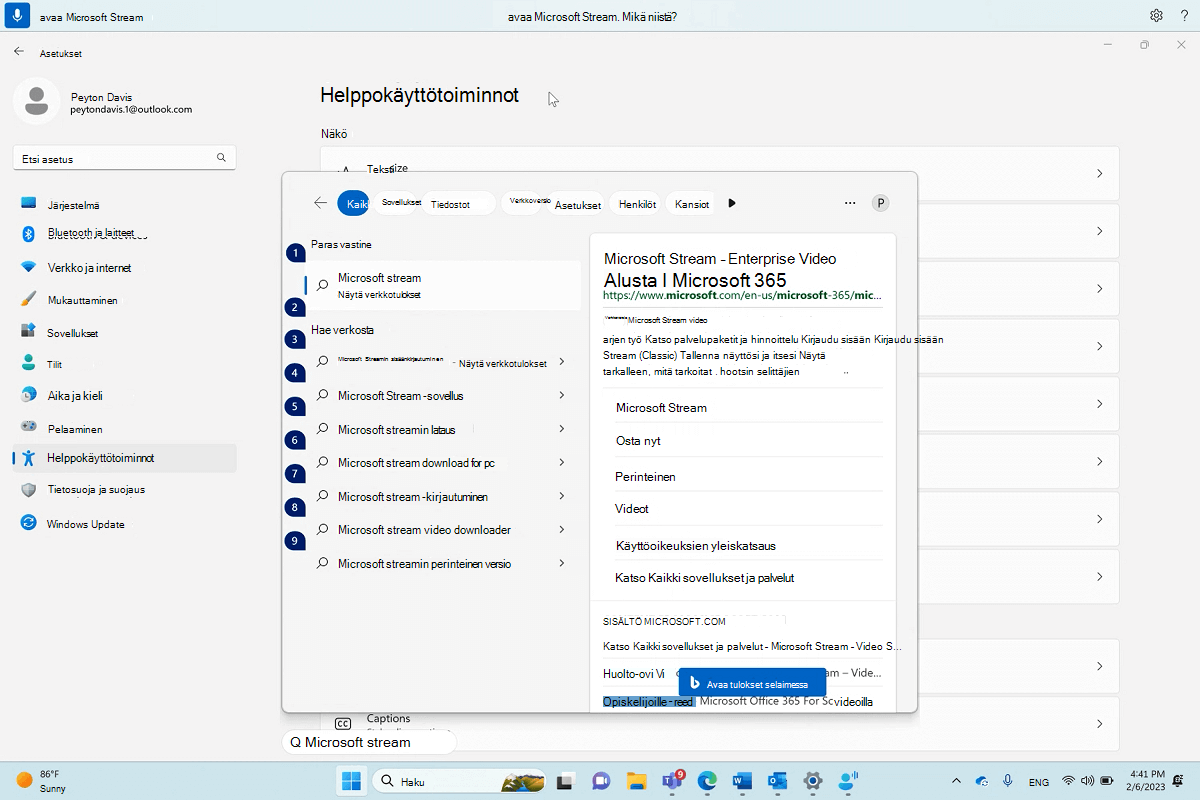Open Windows Start button on taskbar
The image size is (1200, 800).
(x=352, y=781)
